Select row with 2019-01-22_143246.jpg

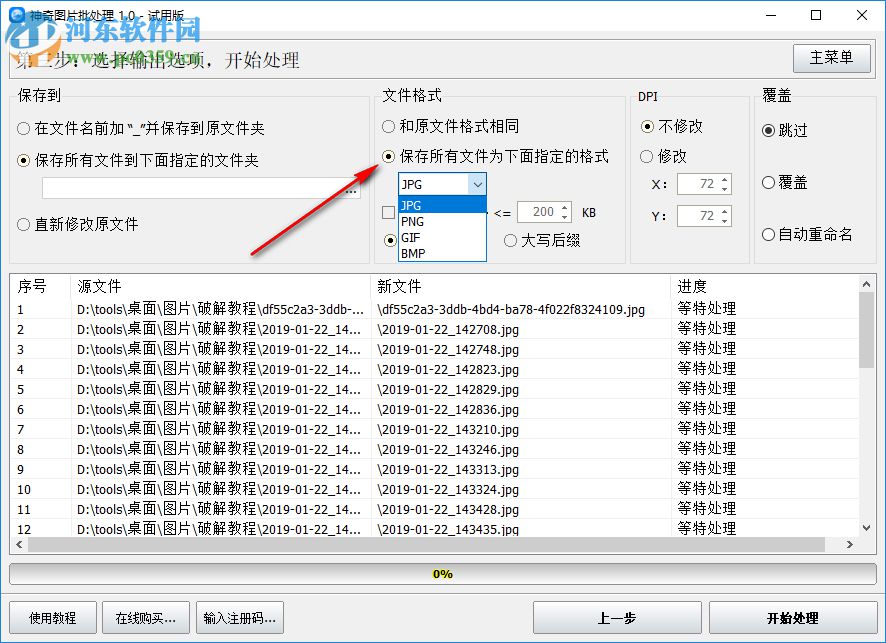click(434, 449)
